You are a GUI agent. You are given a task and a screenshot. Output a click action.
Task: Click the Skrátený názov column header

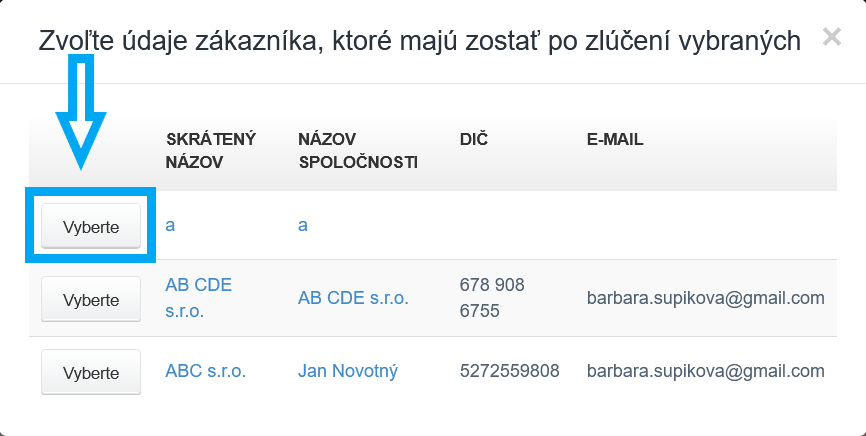coord(210,150)
